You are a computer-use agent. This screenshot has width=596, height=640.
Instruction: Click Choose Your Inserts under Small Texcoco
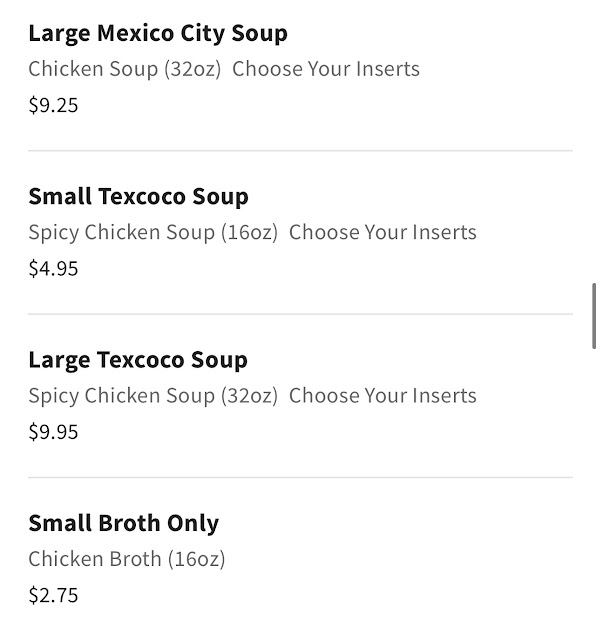coord(383,233)
